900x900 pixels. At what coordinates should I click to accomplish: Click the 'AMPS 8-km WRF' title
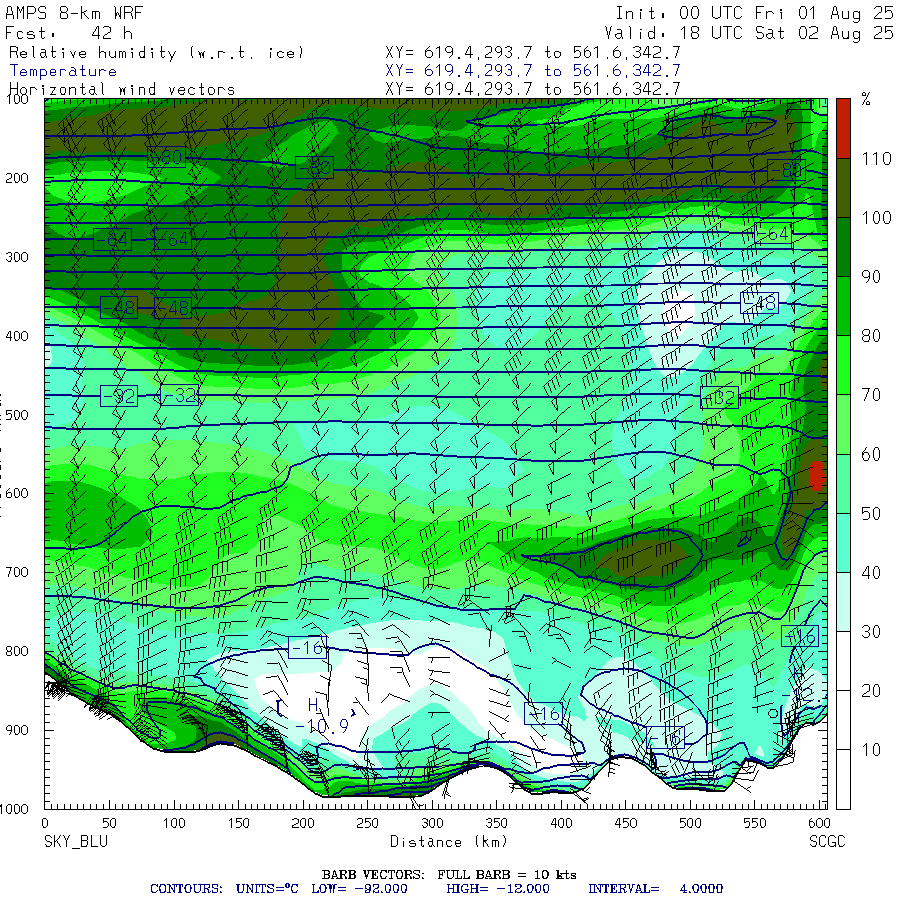coord(74,13)
